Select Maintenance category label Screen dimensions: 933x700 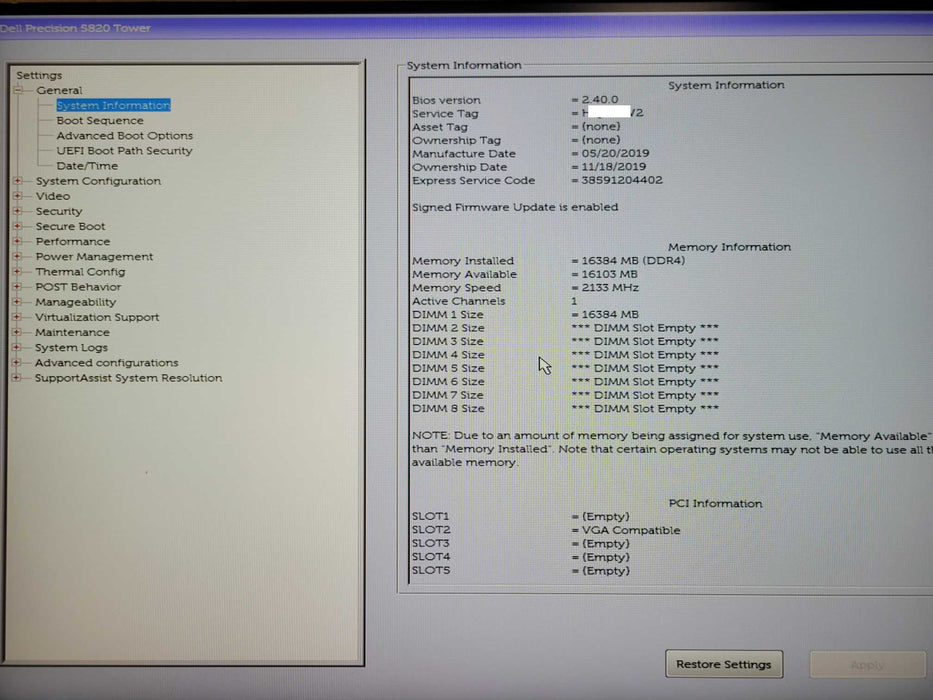point(72,332)
